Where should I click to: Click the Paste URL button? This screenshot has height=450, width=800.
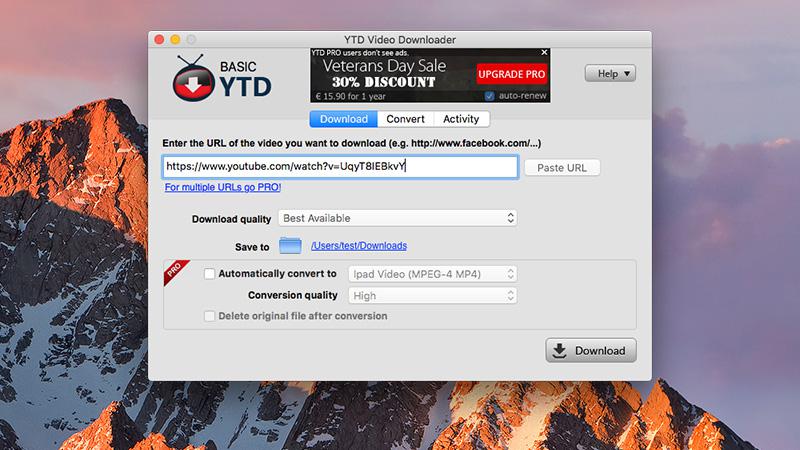[x=562, y=167]
